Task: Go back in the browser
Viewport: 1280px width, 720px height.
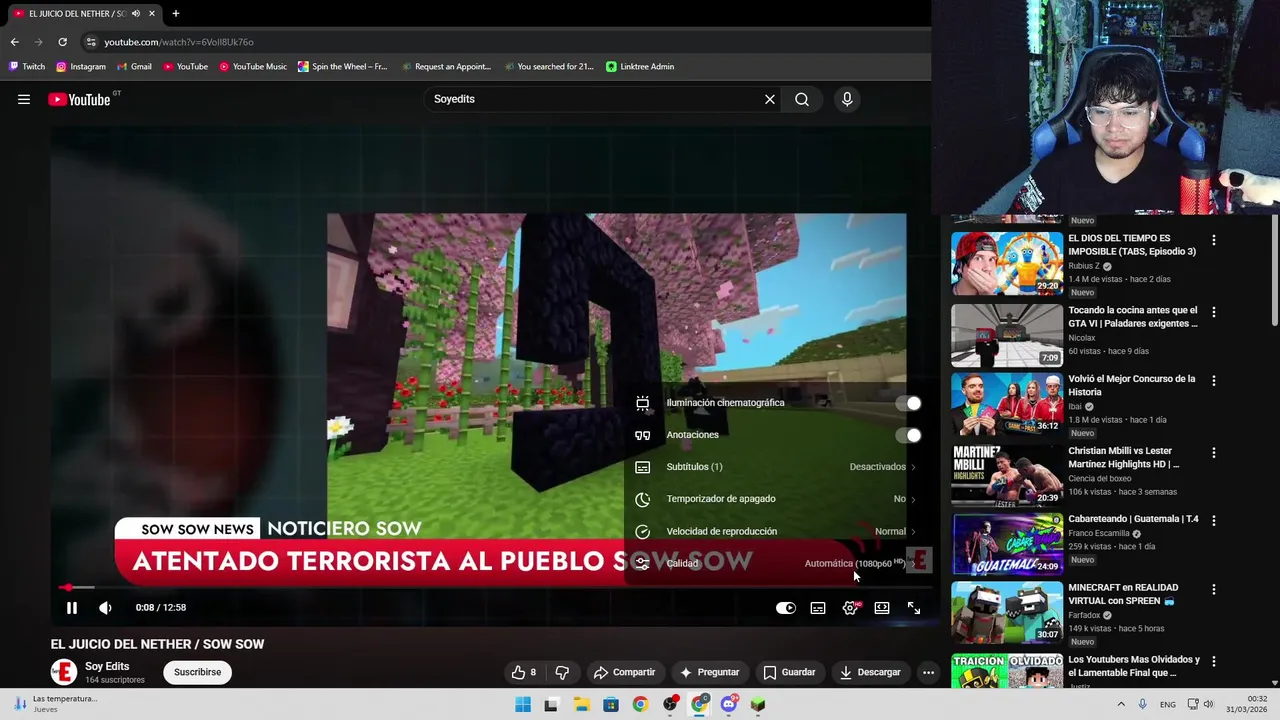Action: point(14,42)
